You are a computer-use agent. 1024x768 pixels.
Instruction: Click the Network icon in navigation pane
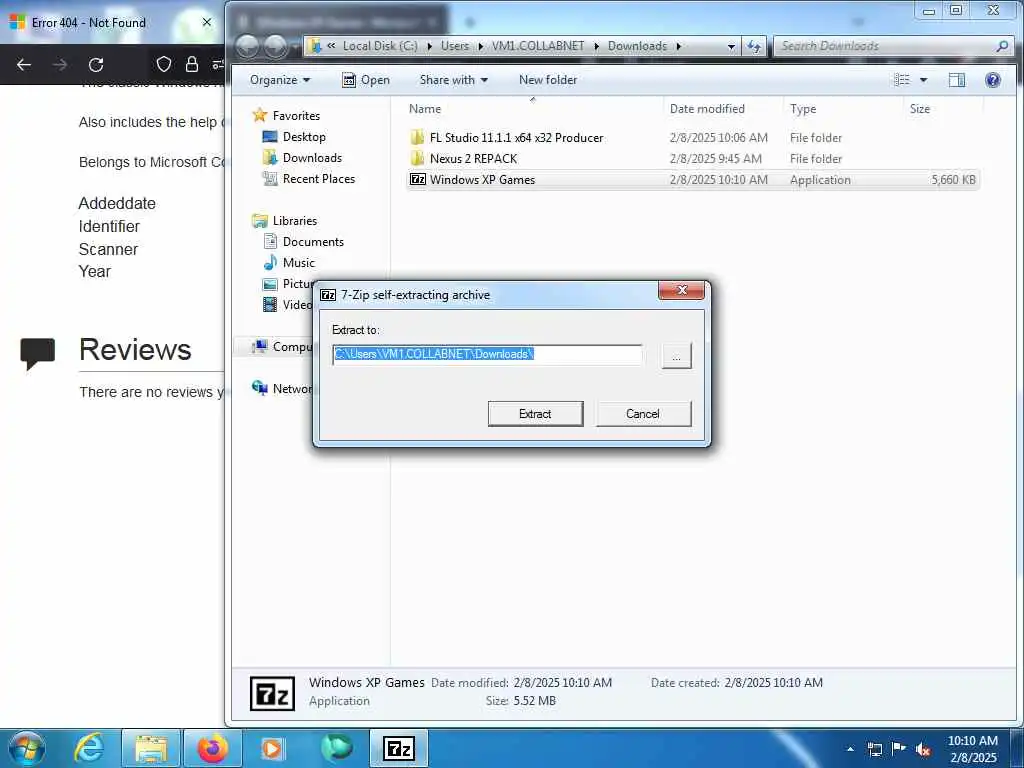[x=260, y=388]
